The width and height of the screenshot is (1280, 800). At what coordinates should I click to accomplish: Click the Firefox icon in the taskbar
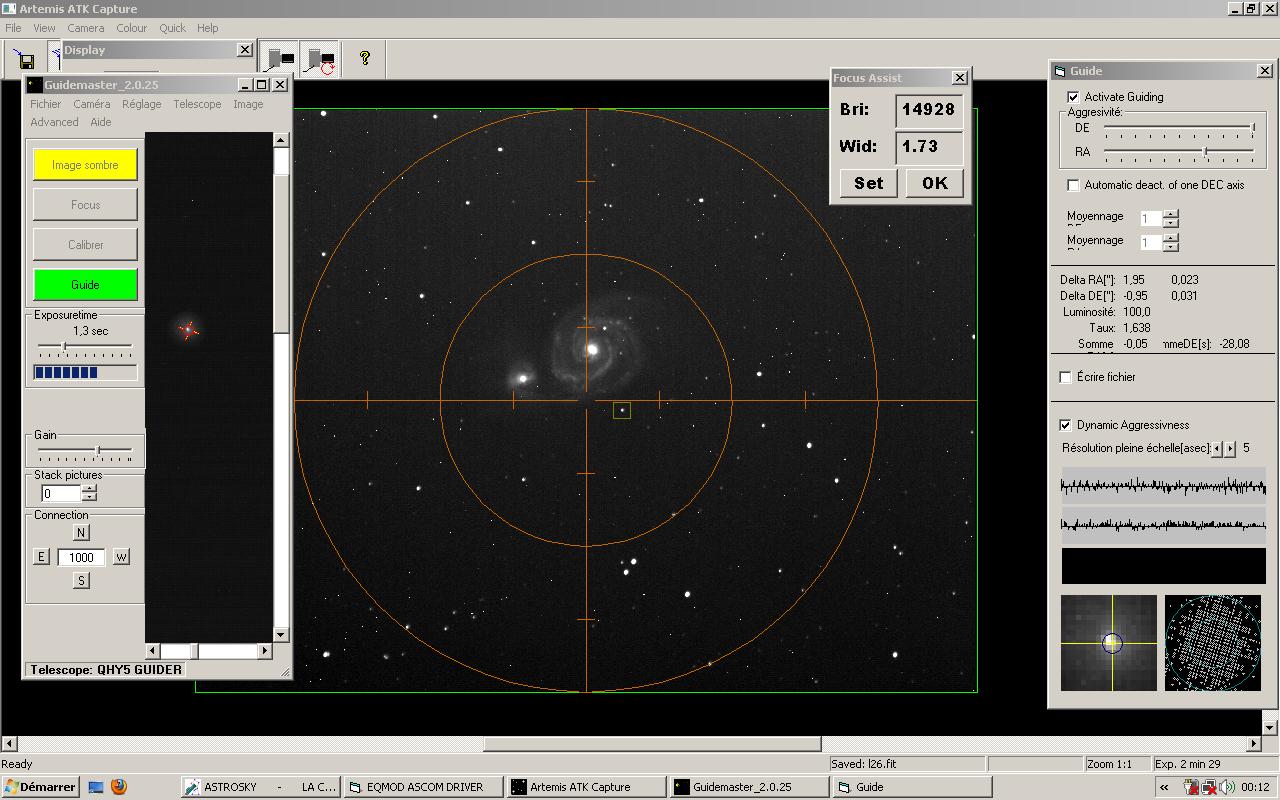tap(119, 787)
